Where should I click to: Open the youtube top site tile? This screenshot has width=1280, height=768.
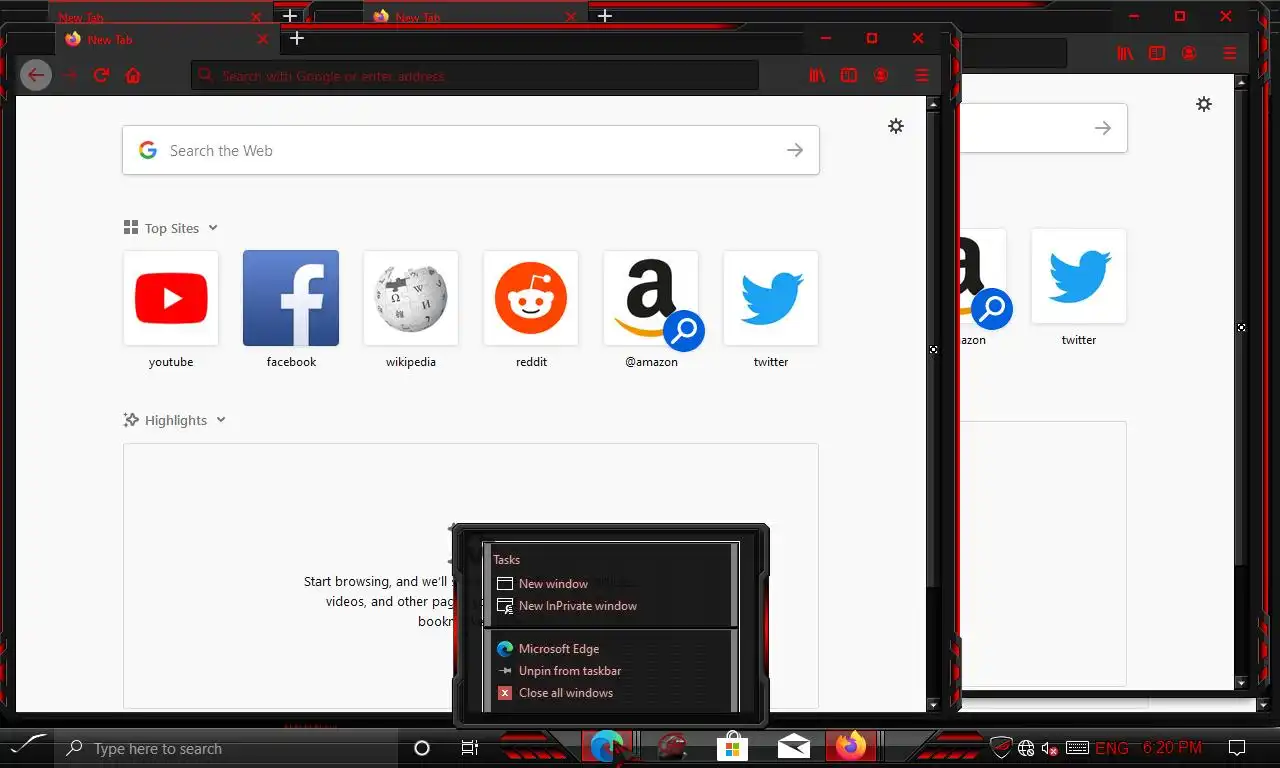pyautogui.click(x=171, y=298)
